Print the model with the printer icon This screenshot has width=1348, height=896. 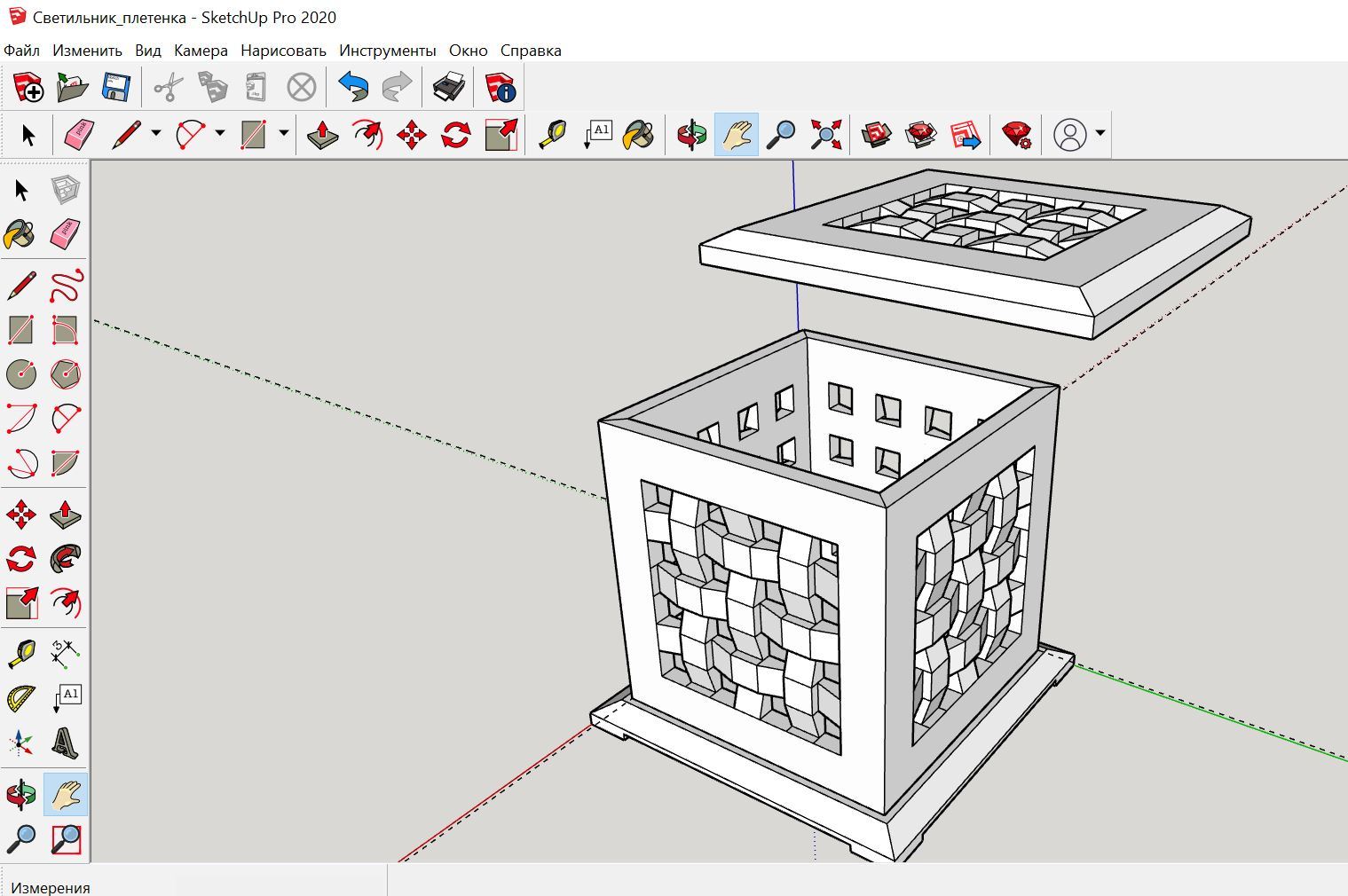(x=449, y=87)
